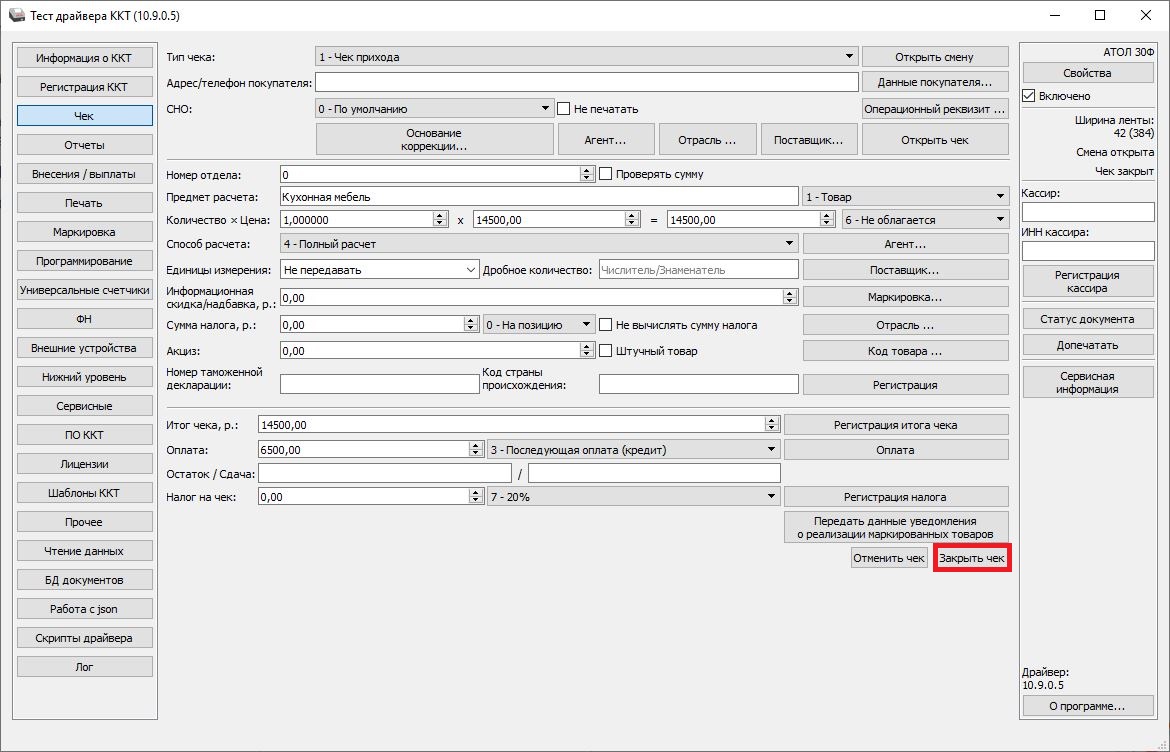Viewport: 1170px width, 752px height.
Task: Open the 'Тип чека' dropdown
Action: [x=587, y=57]
